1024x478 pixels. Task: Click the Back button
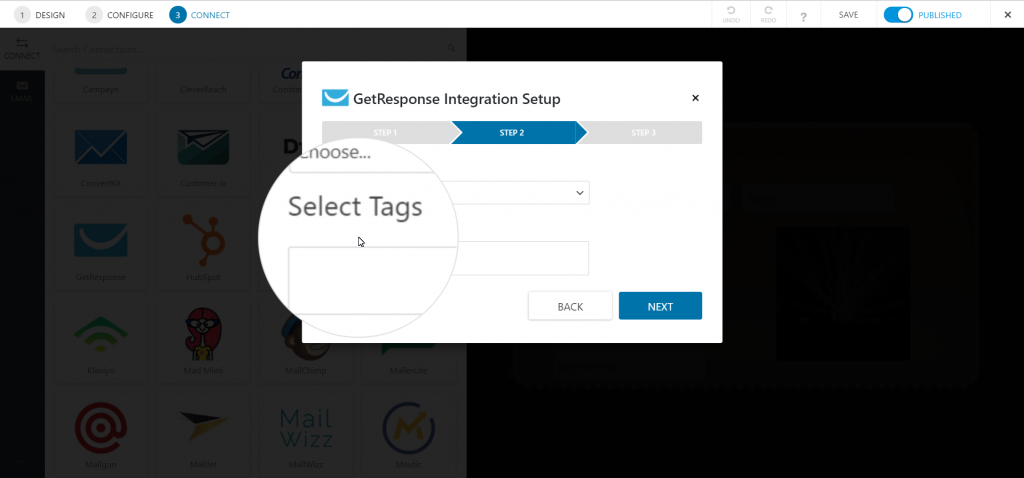[570, 306]
